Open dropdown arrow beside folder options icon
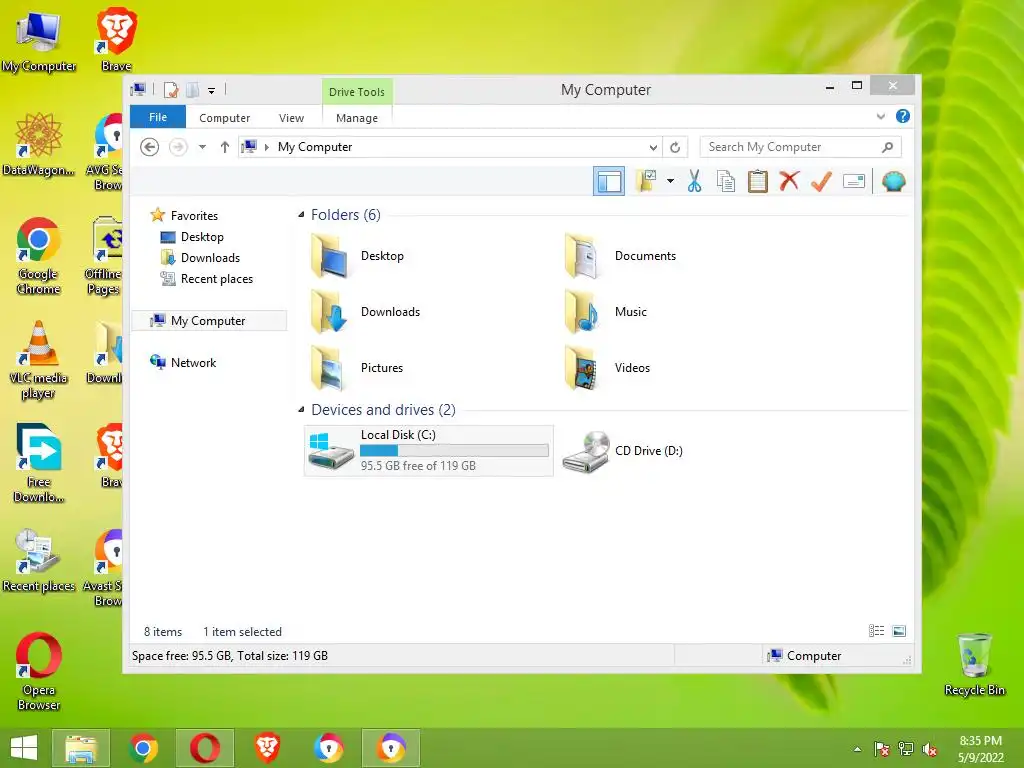The image size is (1024, 768). 670,181
